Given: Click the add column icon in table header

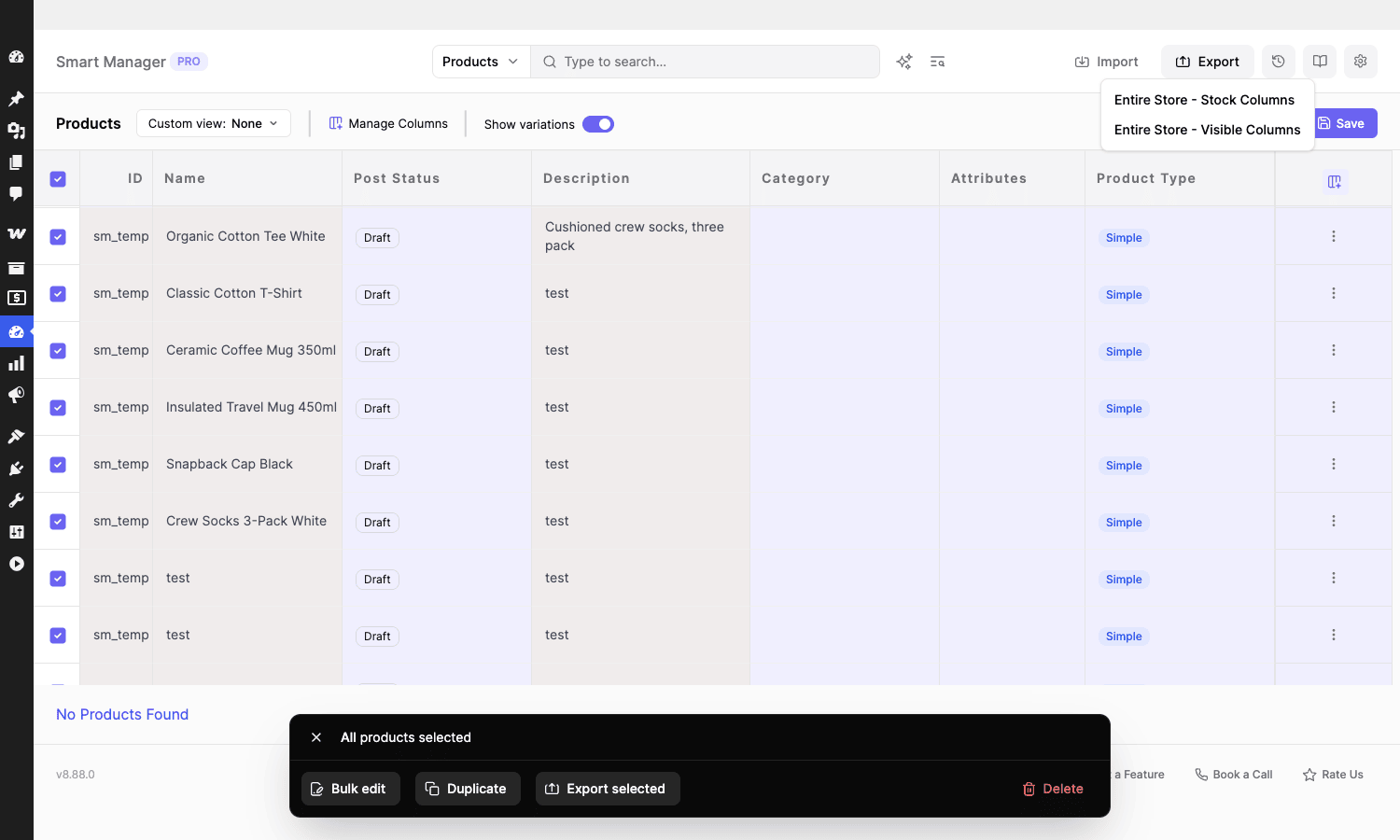Looking at the screenshot, I should pos(1335,181).
